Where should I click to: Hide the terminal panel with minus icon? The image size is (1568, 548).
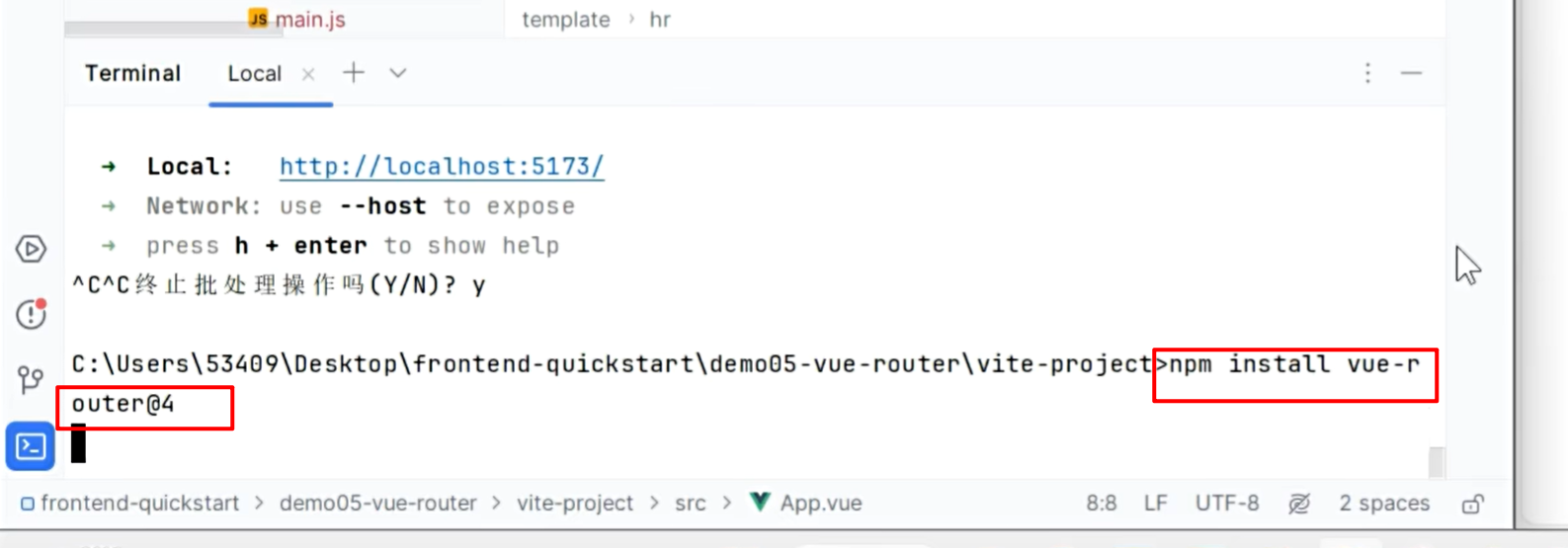click(x=1411, y=73)
